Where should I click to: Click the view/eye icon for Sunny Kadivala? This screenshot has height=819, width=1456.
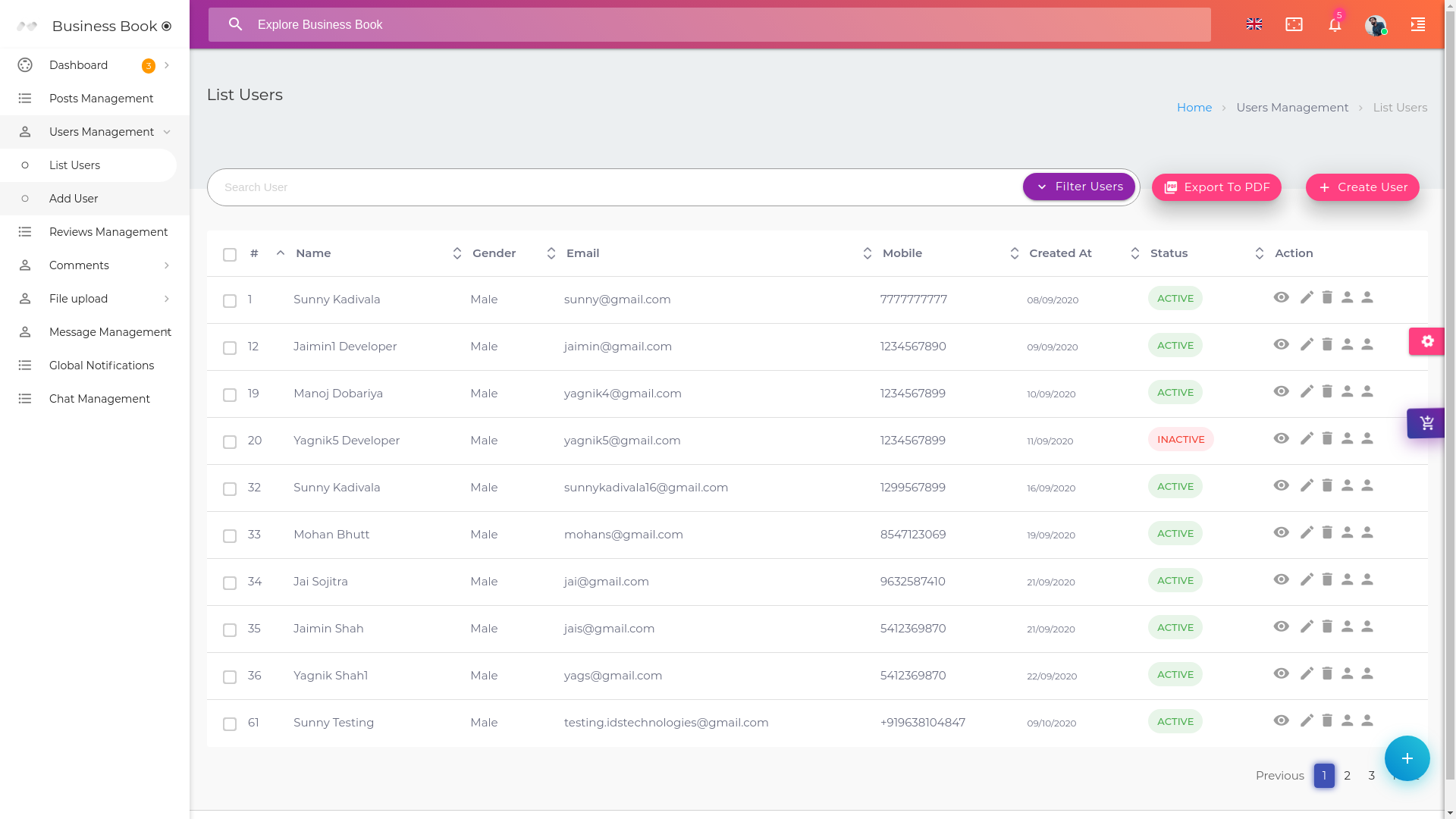click(1281, 297)
